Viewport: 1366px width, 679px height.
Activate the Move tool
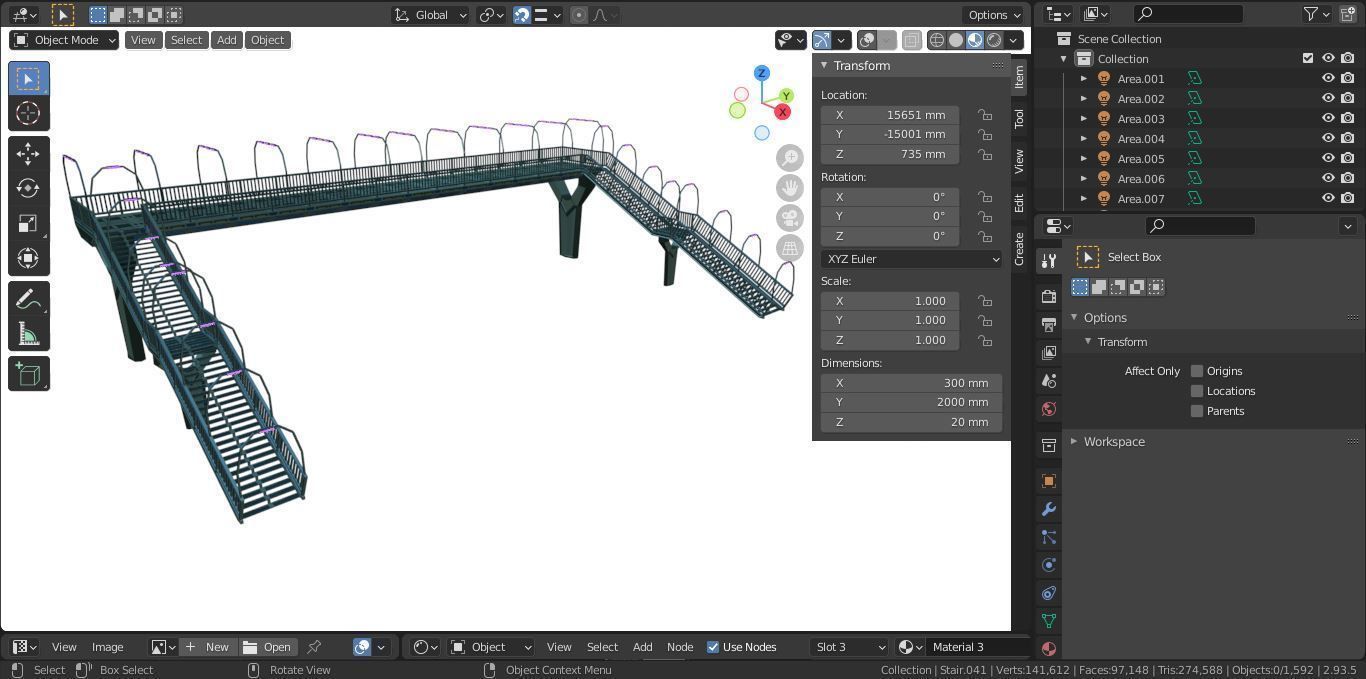click(x=28, y=153)
